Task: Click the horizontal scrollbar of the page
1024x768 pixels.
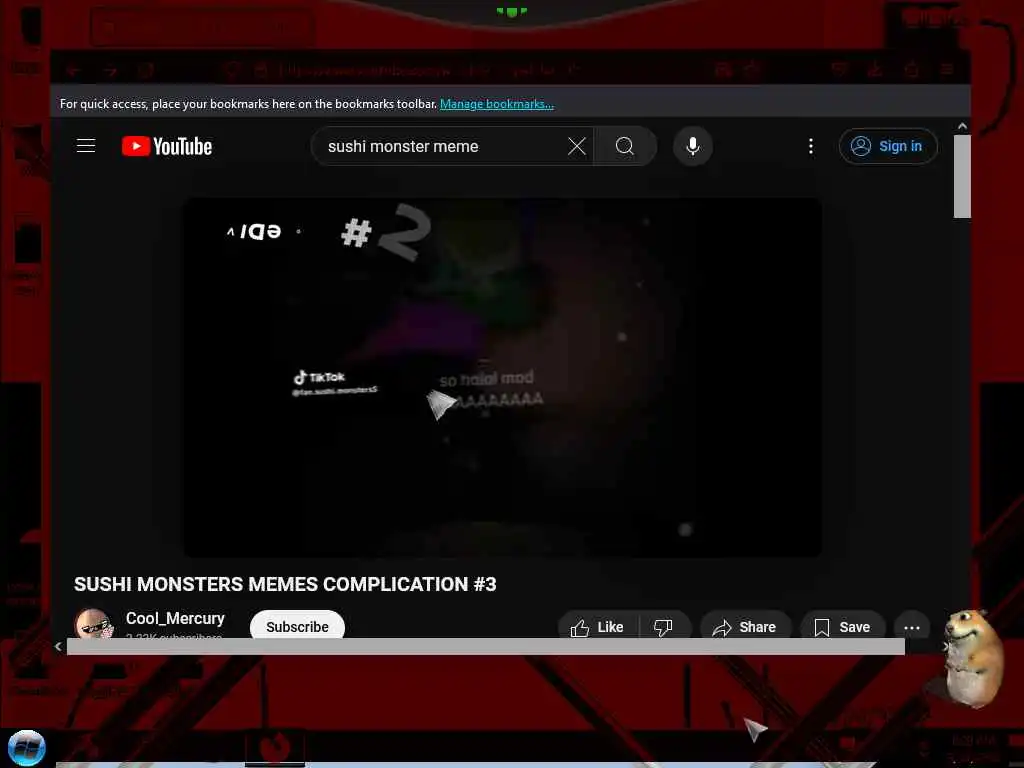Action: (485, 647)
